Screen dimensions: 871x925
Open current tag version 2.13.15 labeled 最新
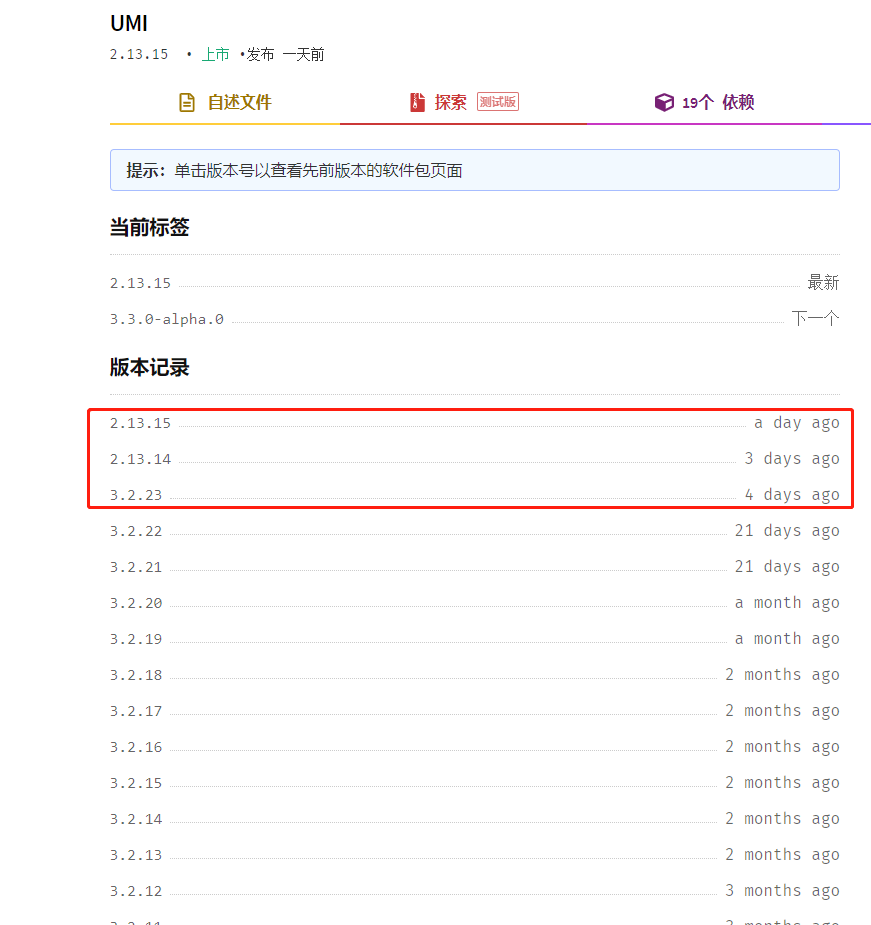140,284
